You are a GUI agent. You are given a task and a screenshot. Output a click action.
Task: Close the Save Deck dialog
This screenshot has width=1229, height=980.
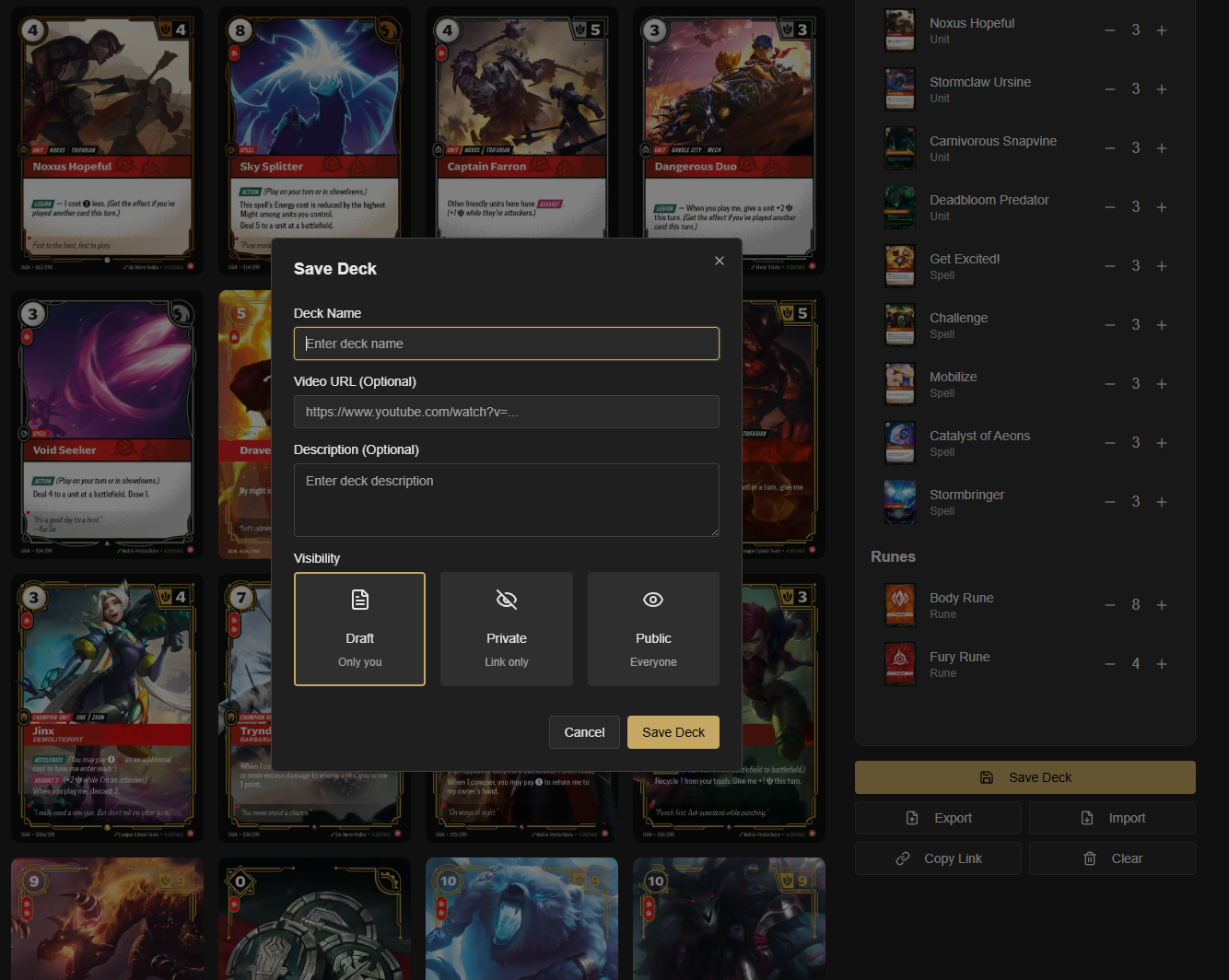point(720,261)
